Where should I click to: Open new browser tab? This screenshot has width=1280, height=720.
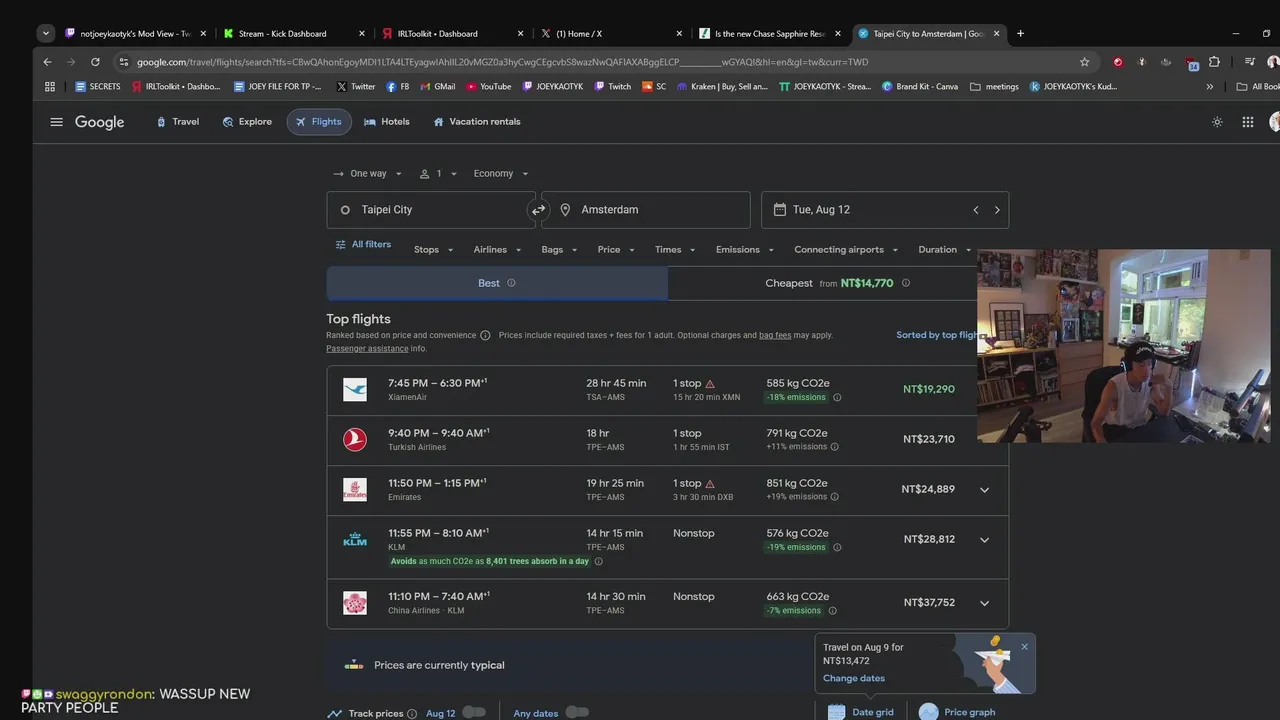tap(1020, 33)
